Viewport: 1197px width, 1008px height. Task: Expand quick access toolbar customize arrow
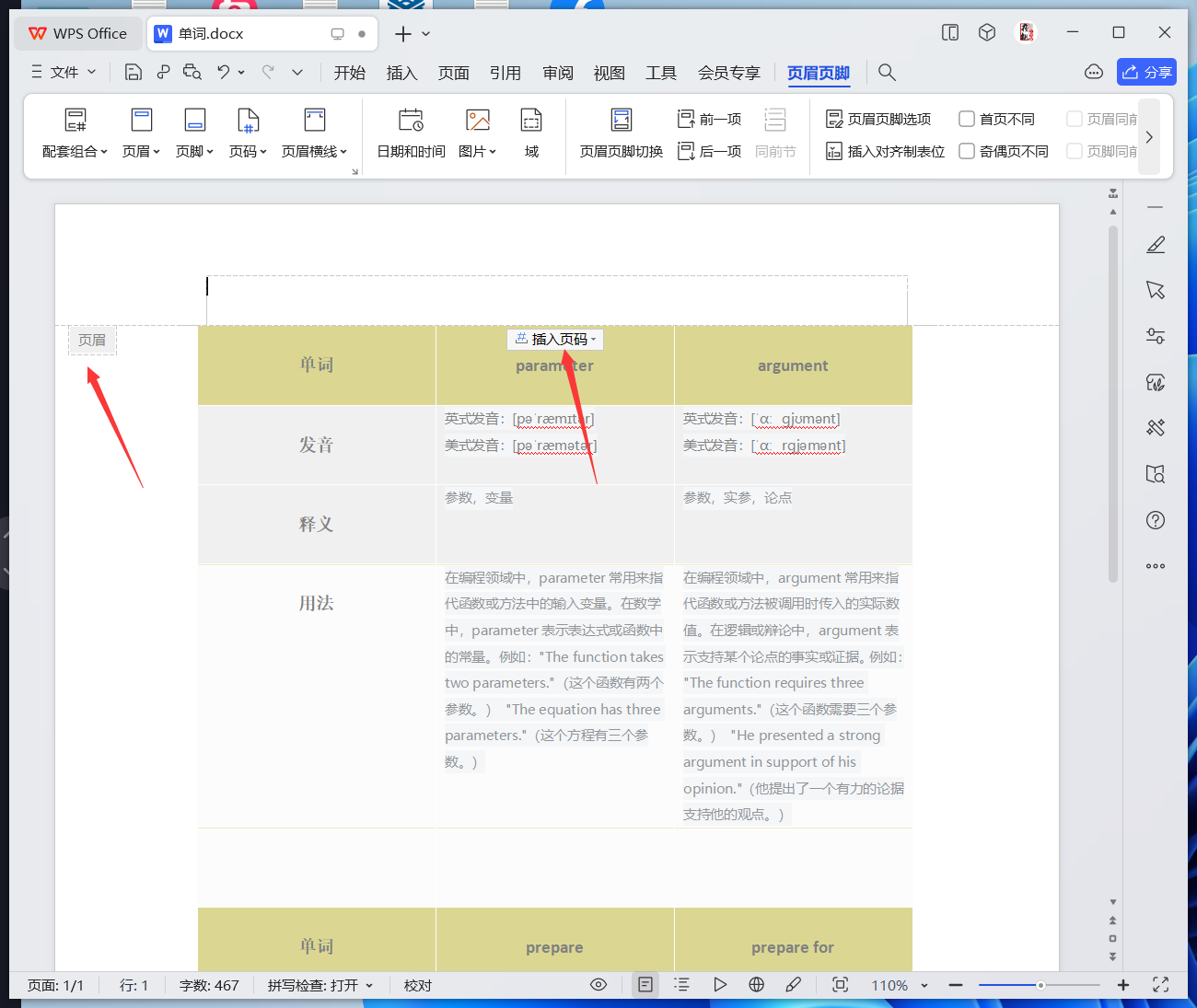click(x=297, y=72)
